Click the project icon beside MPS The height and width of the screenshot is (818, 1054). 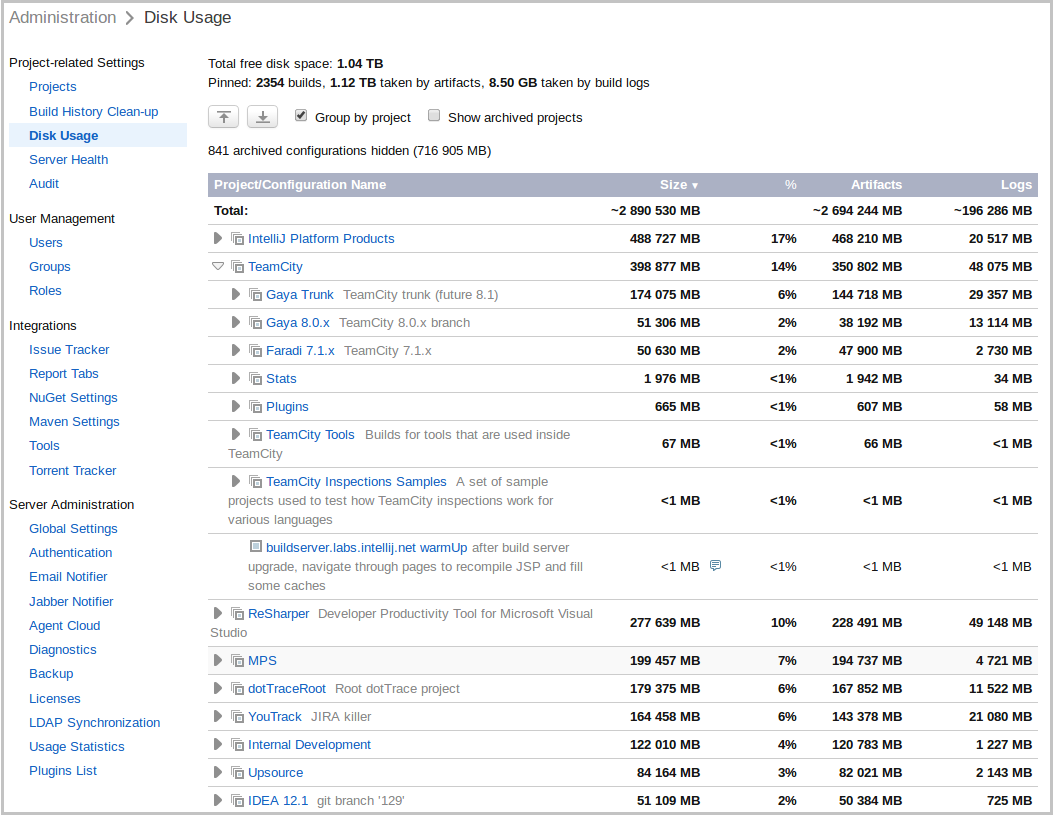(x=236, y=660)
